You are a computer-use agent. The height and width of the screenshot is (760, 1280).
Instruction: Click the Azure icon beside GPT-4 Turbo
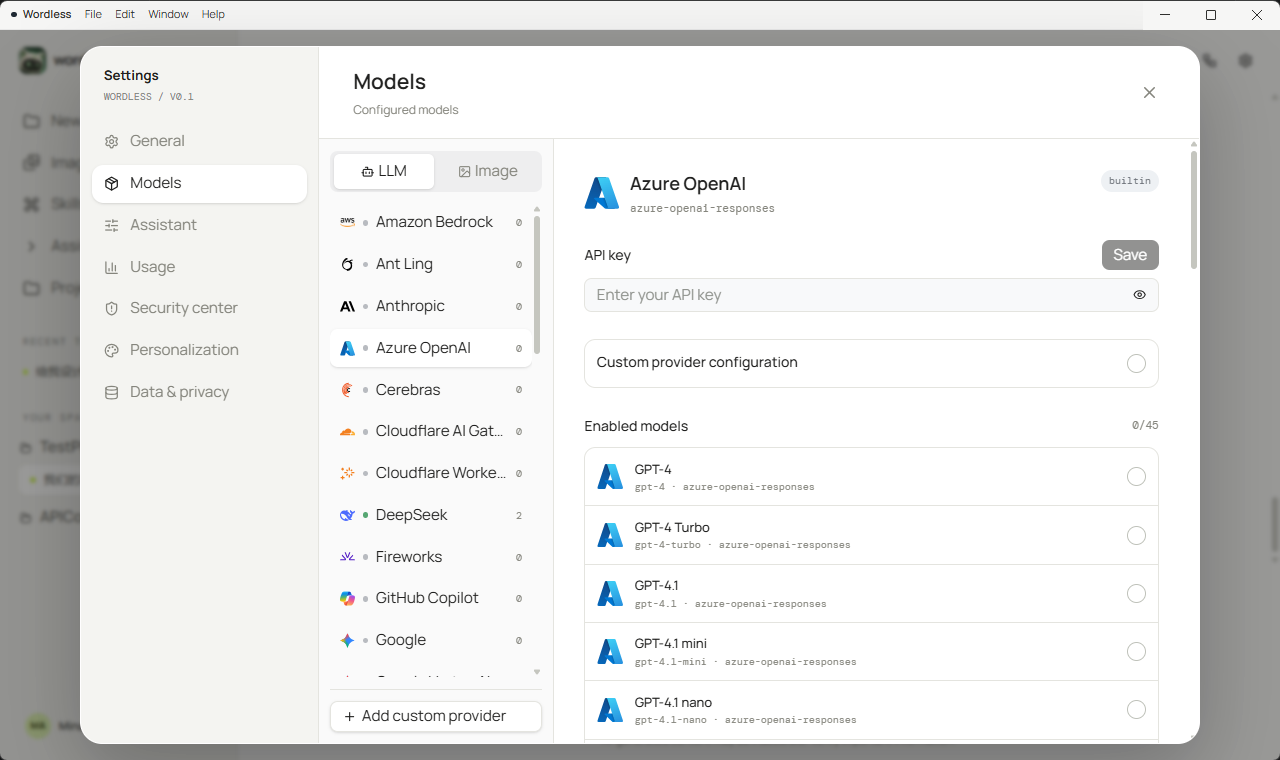(610, 535)
